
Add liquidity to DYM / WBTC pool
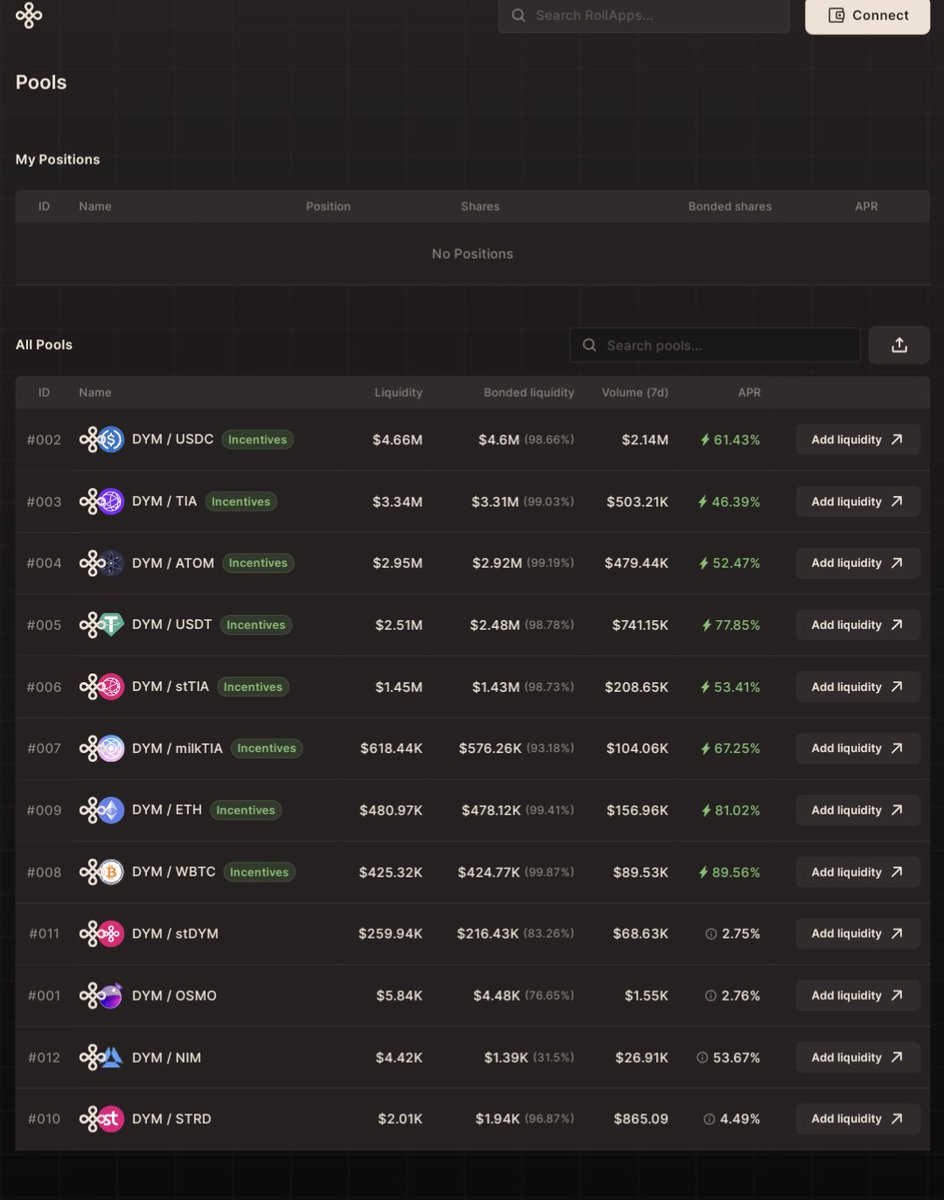858,872
